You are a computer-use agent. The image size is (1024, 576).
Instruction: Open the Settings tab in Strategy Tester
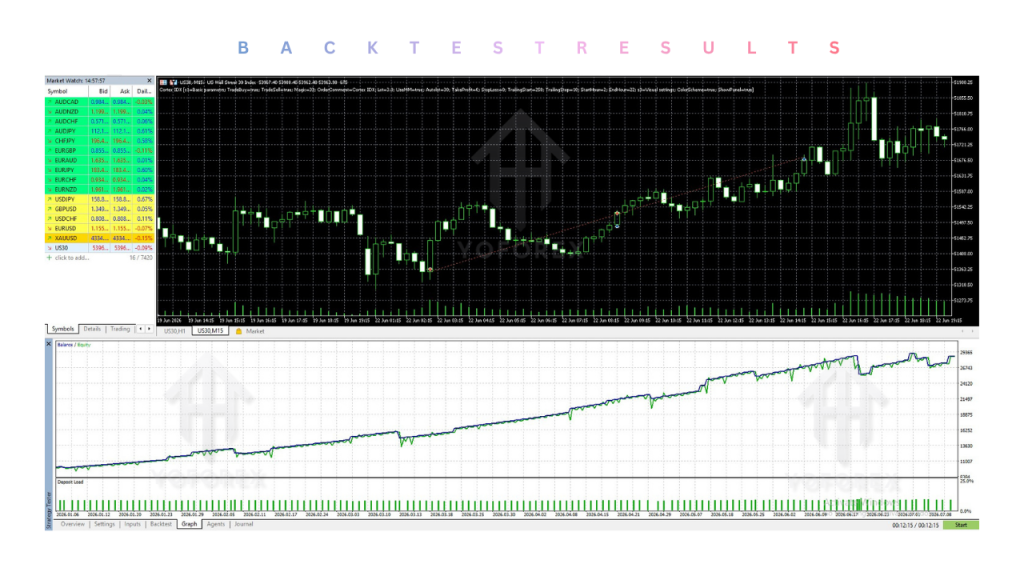104,524
